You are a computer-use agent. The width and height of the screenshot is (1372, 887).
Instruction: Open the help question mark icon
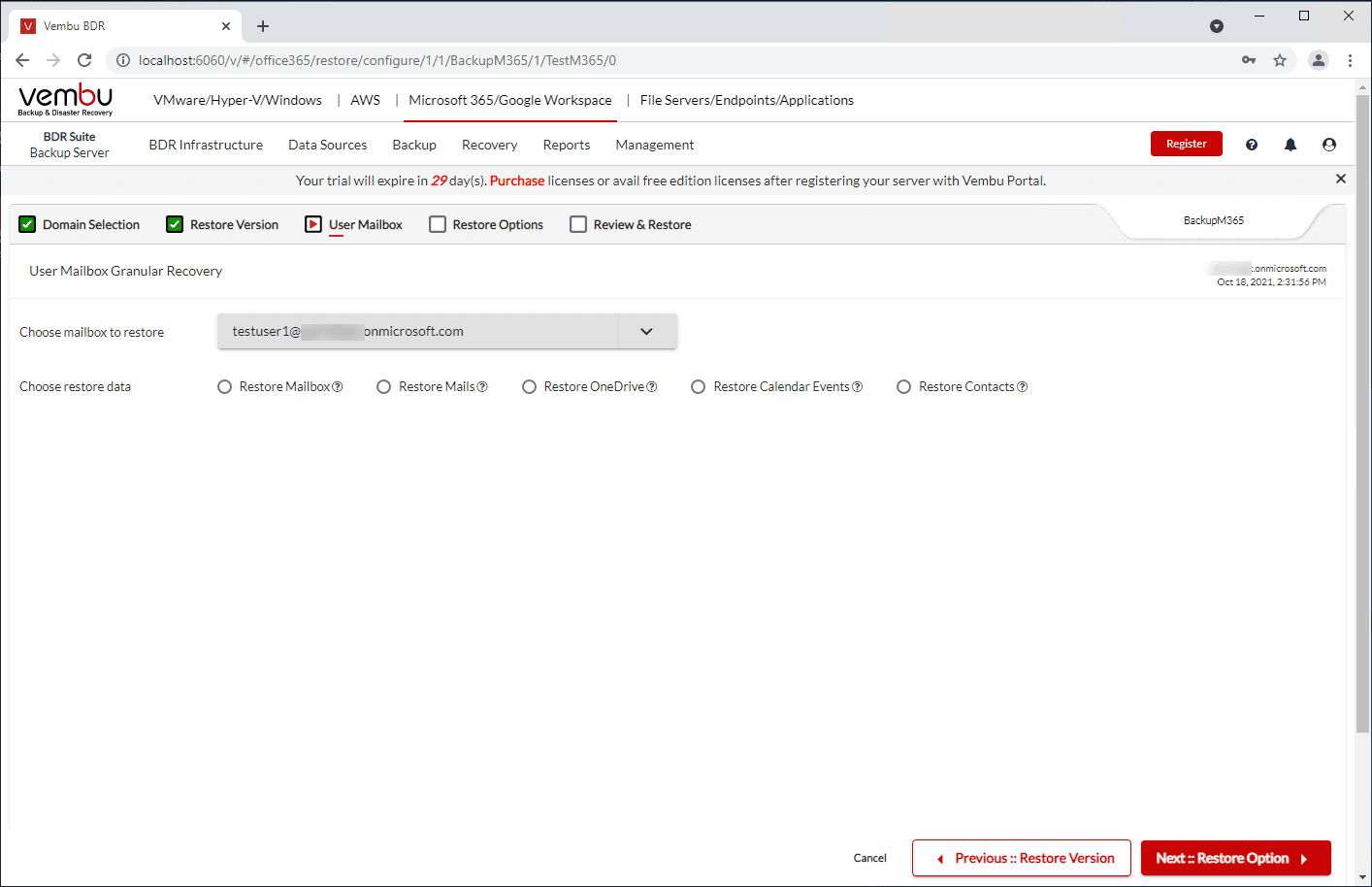pos(1252,145)
